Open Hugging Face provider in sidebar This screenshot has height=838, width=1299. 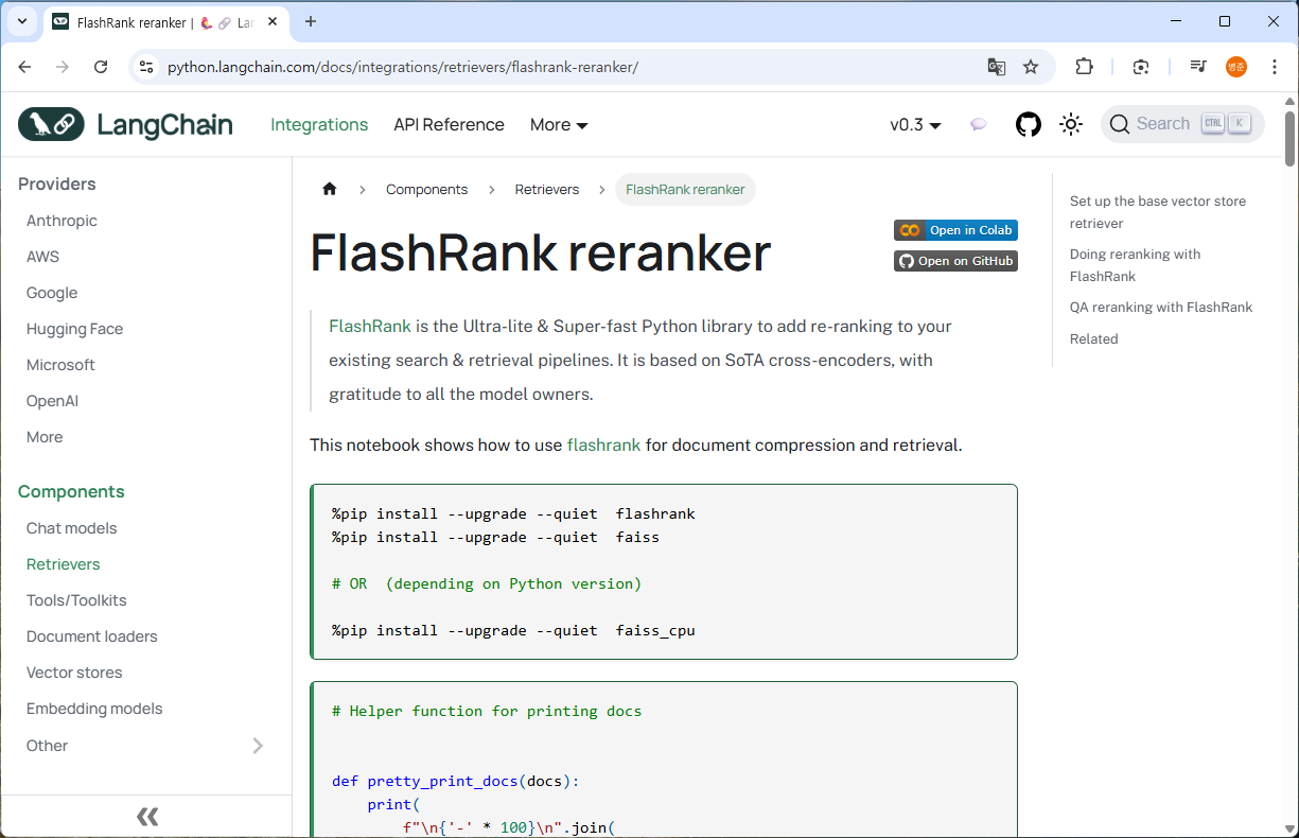(x=75, y=328)
